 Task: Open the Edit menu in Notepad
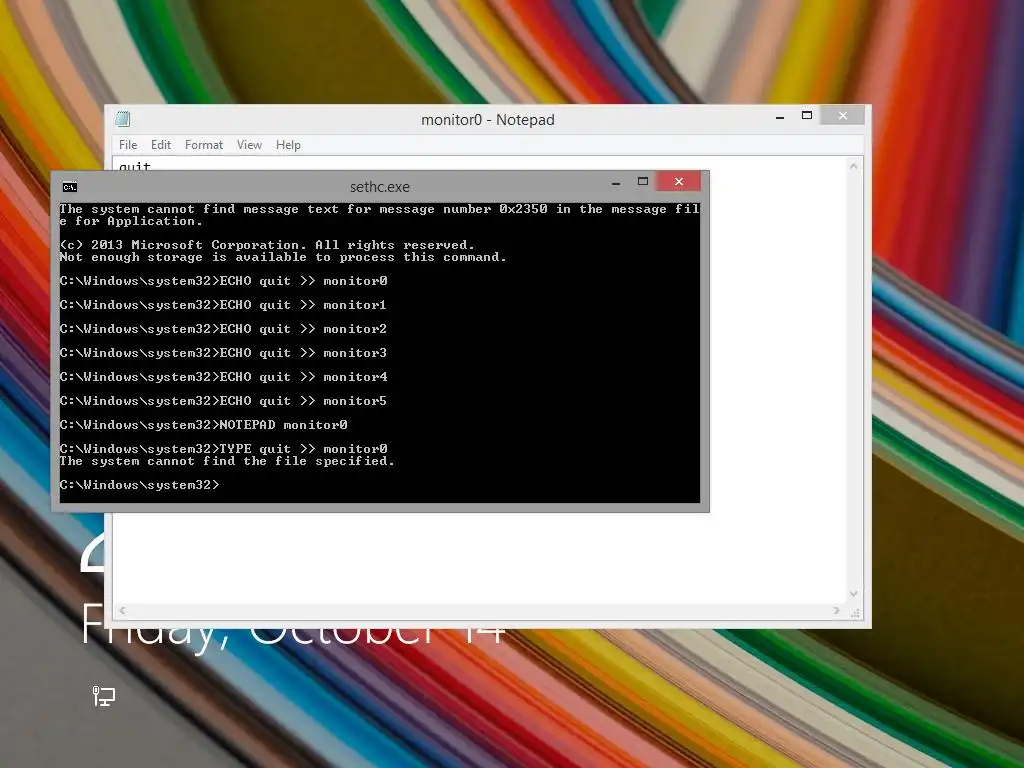(x=161, y=145)
